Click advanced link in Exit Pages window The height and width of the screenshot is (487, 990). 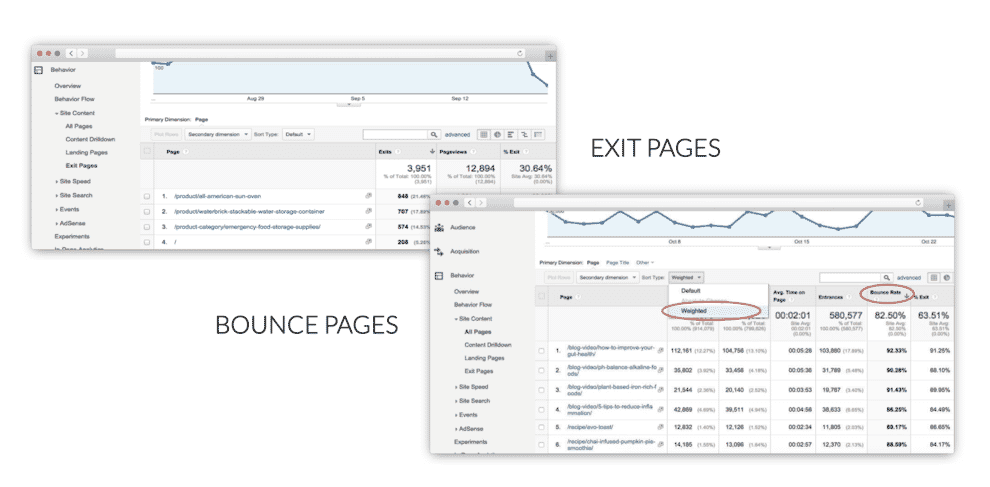point(457,135)
